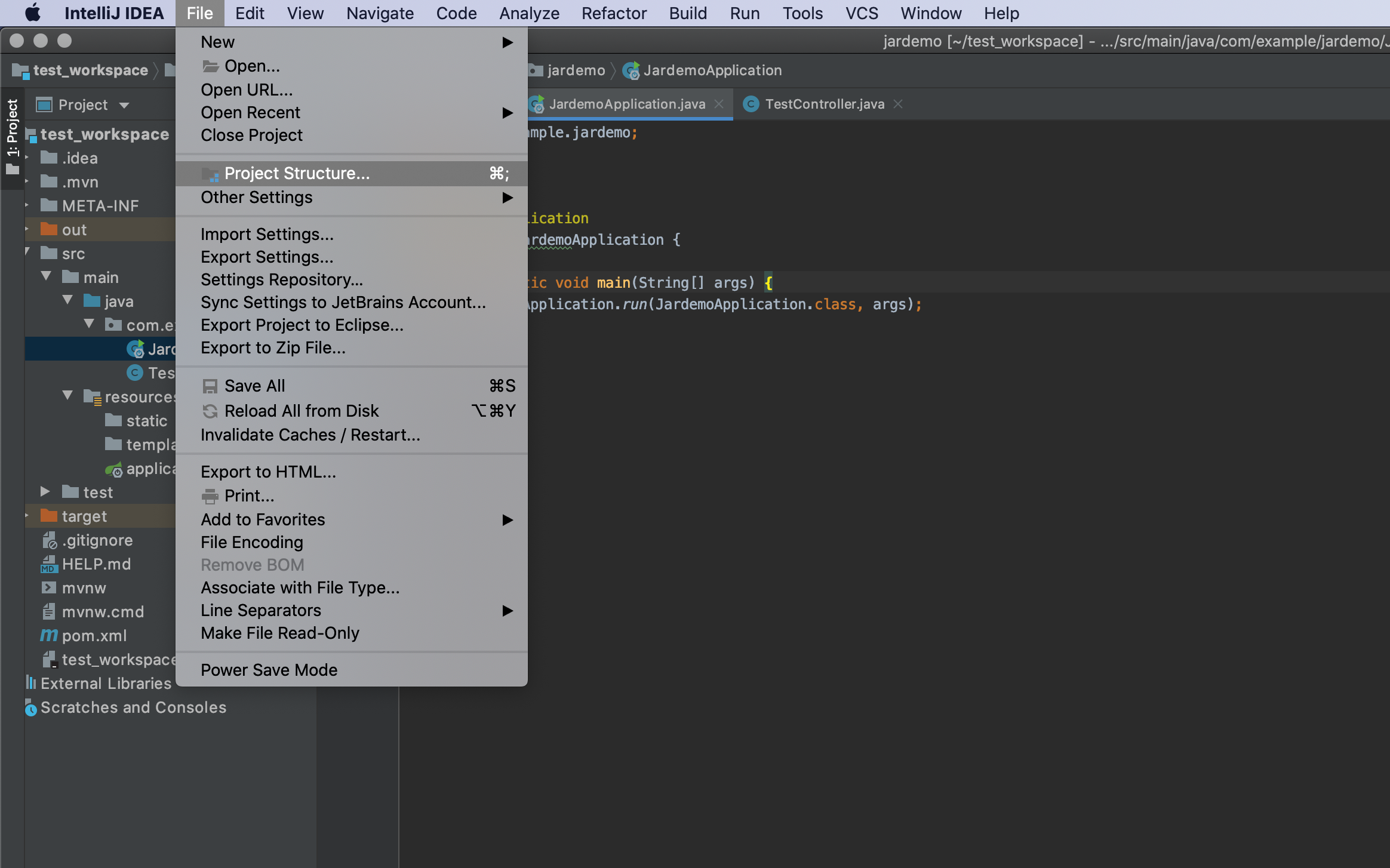The width and height of the screenshot is (1390, 868).
Task: Open the VCS menu
Action: pyautogui.click(x=862, y=13)
